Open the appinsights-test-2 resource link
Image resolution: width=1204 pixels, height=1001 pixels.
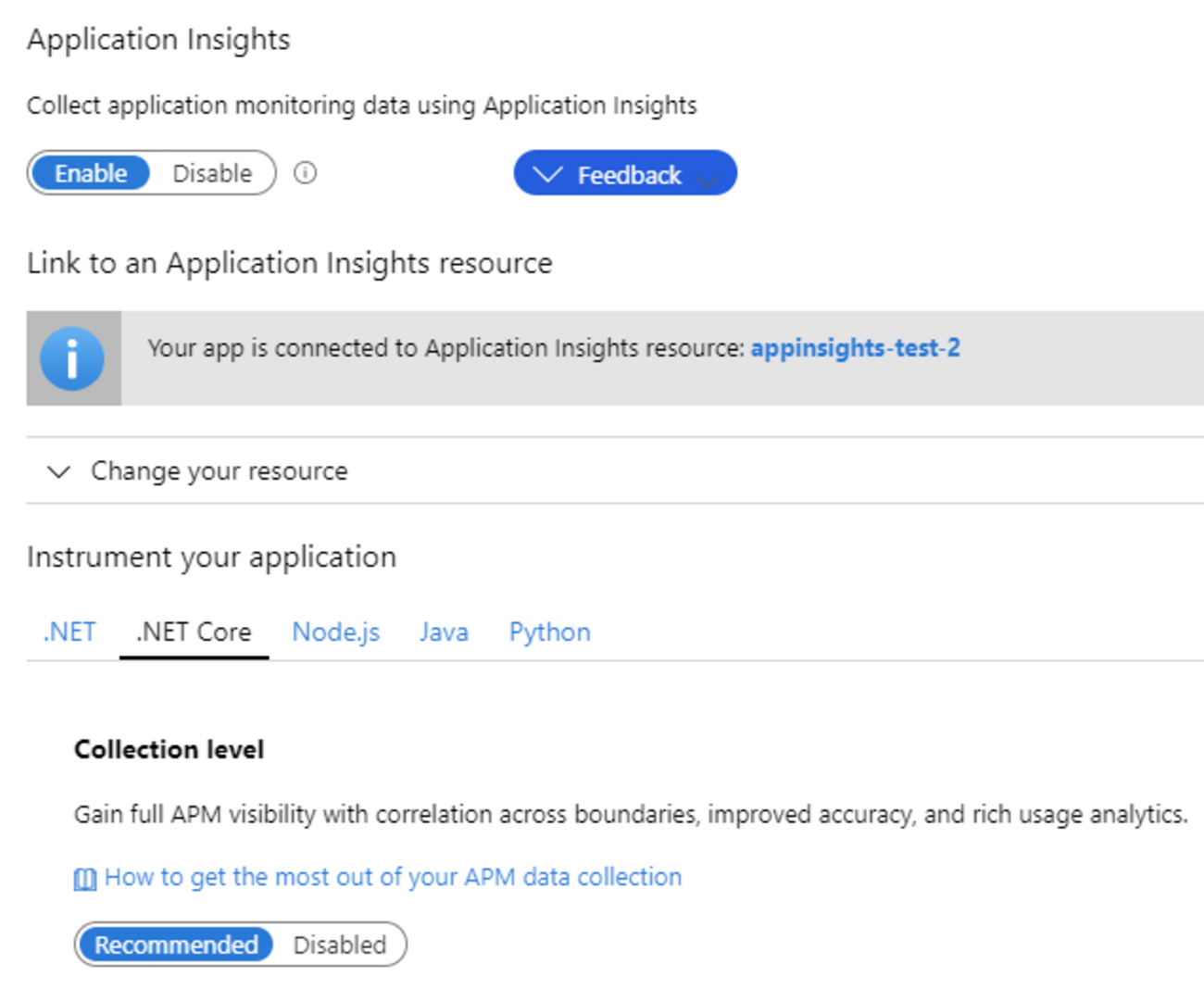(855, 348)
